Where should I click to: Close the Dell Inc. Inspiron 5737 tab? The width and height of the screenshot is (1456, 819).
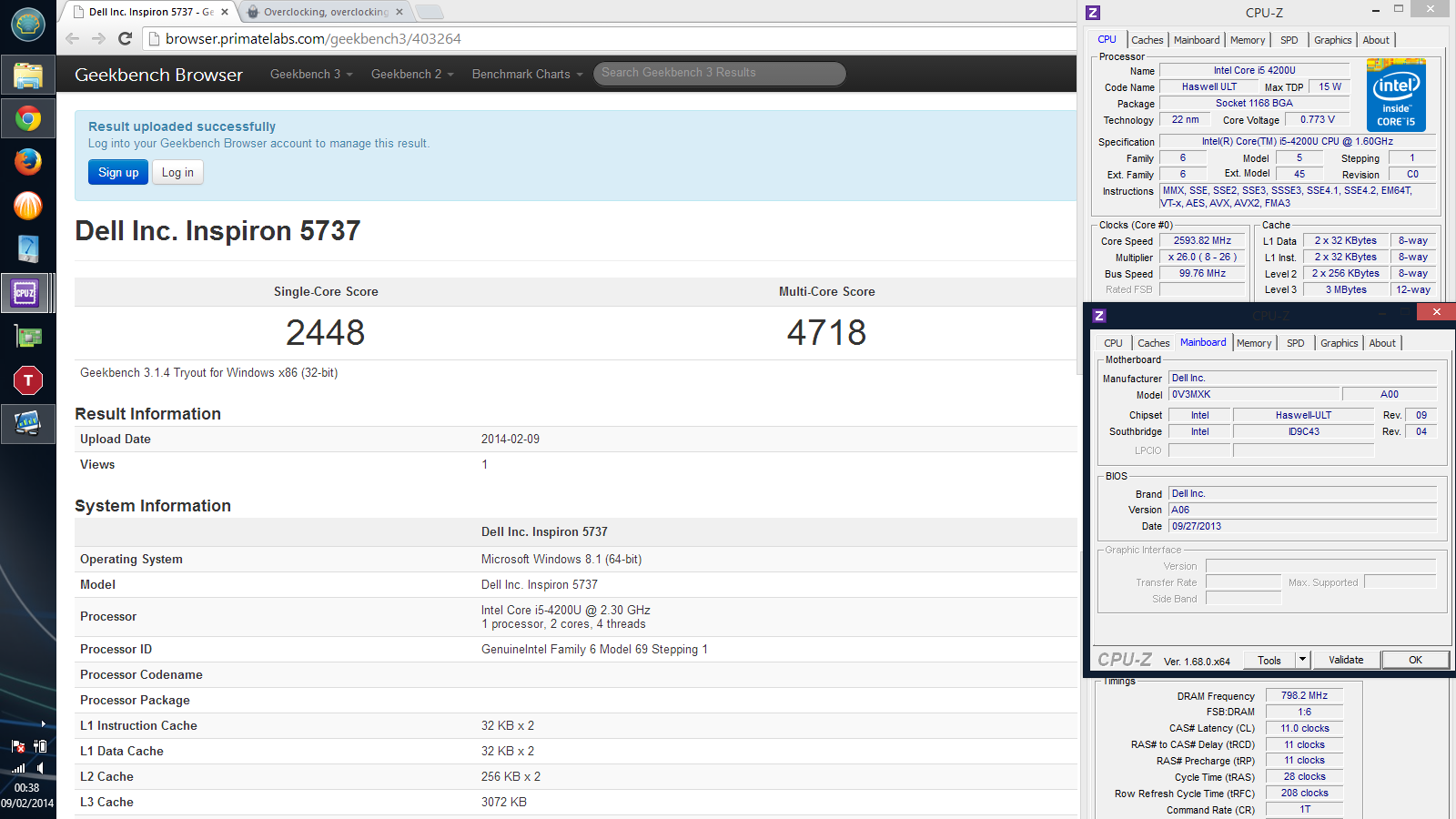[225, 12]
